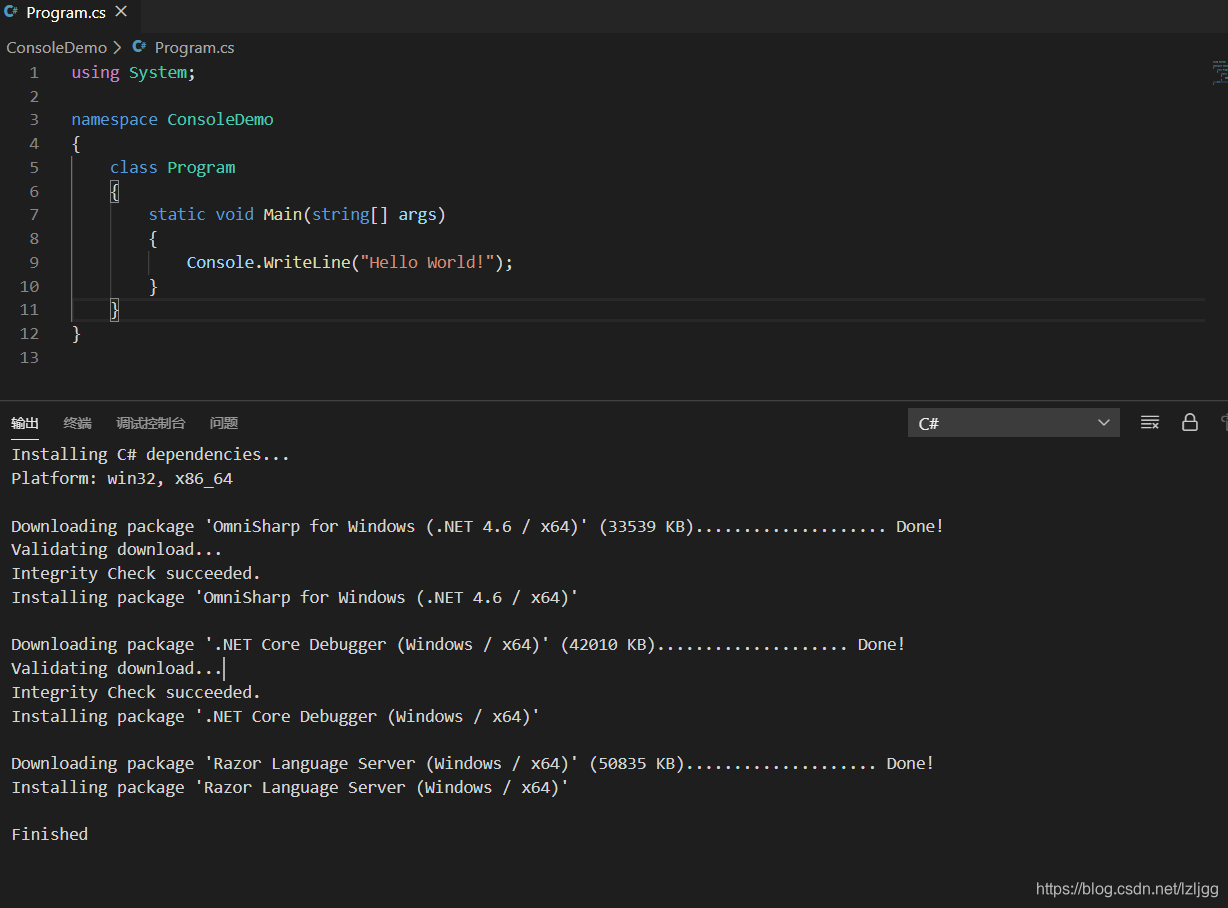The image size is (1228, 908).
Task: Click line number 13 in the gutter
Action: (29, 357)
